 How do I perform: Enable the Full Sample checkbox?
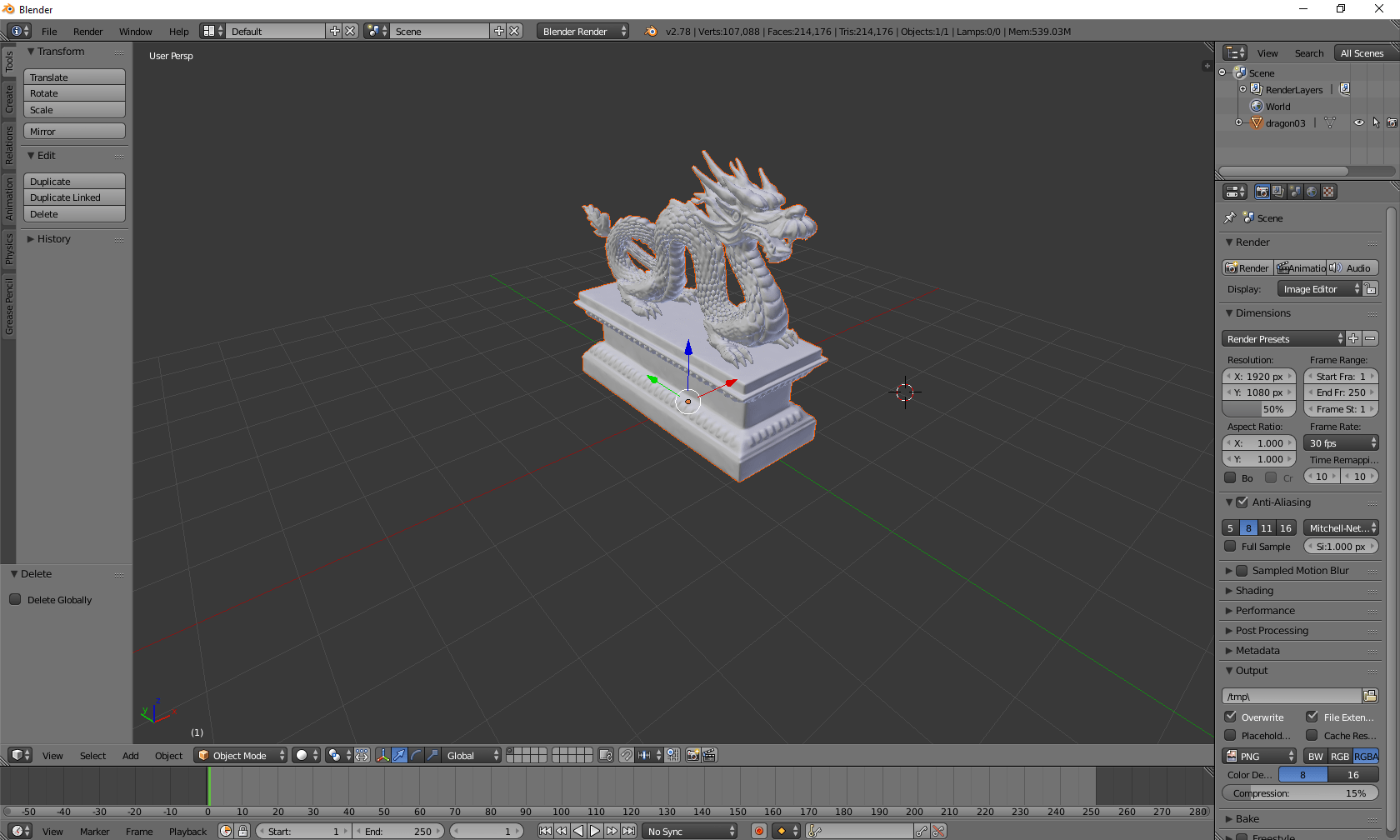[x=1230, y=547]
